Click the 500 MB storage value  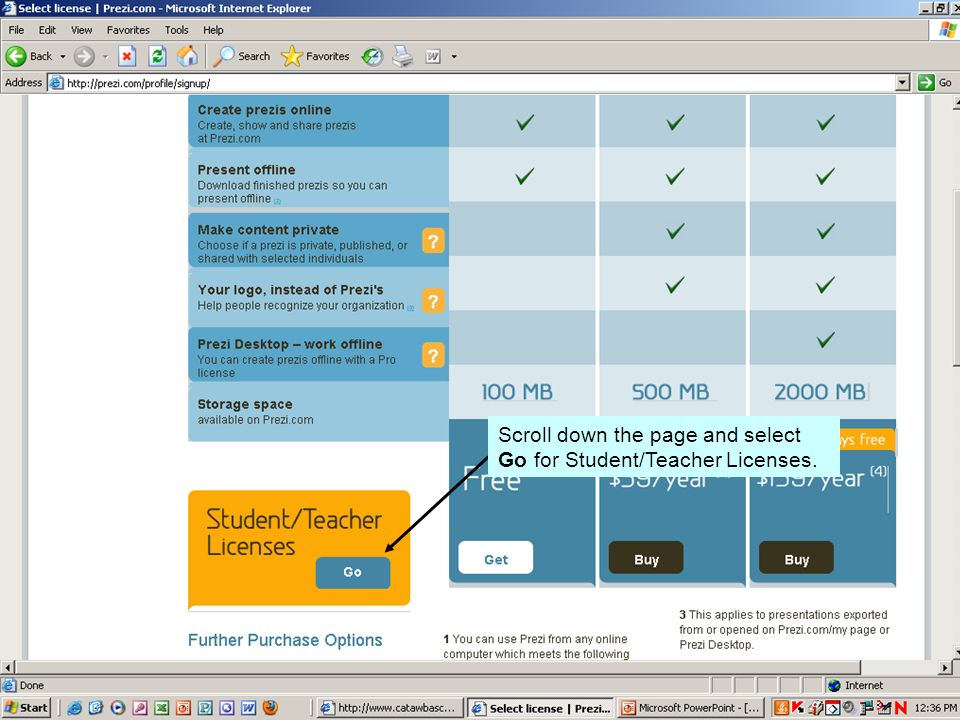(x=670, y=392)
